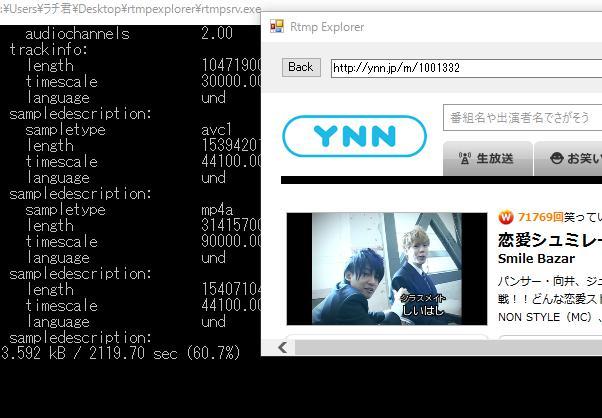Click the rtmpsrv.exe console title bar

pos(130,9)
